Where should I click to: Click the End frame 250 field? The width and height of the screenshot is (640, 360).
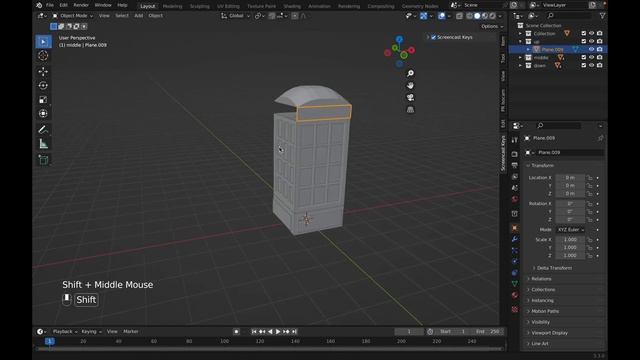point(488,331)
